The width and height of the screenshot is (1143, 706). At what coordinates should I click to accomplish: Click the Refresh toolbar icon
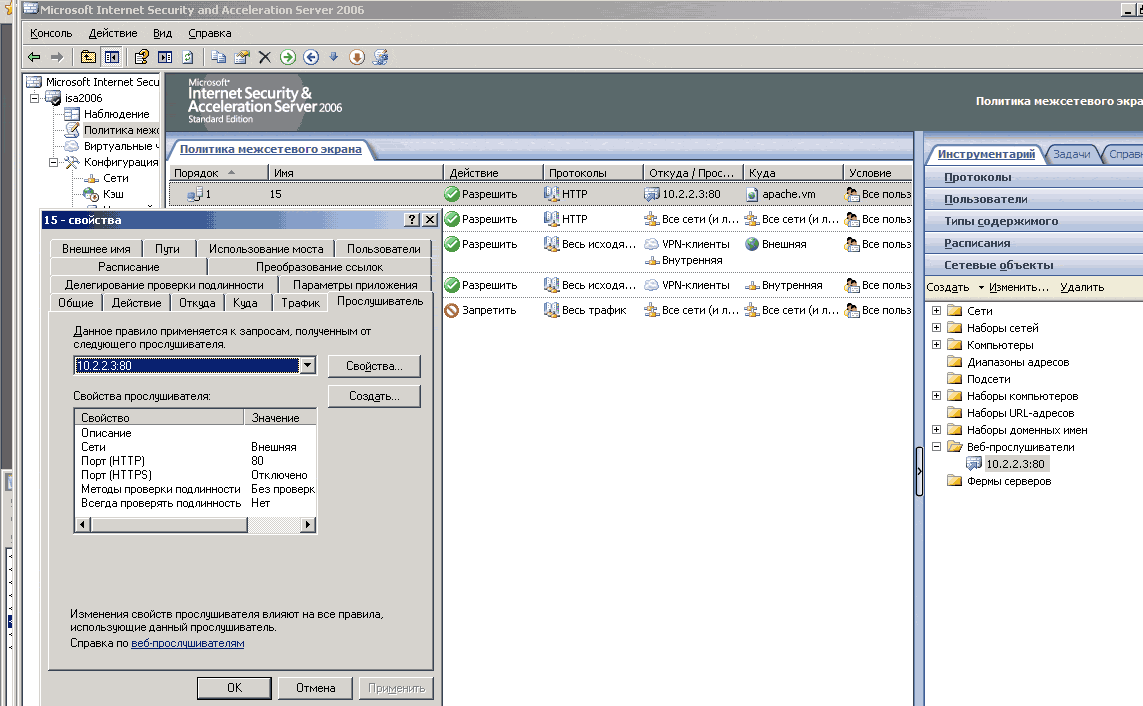(187, 57)
